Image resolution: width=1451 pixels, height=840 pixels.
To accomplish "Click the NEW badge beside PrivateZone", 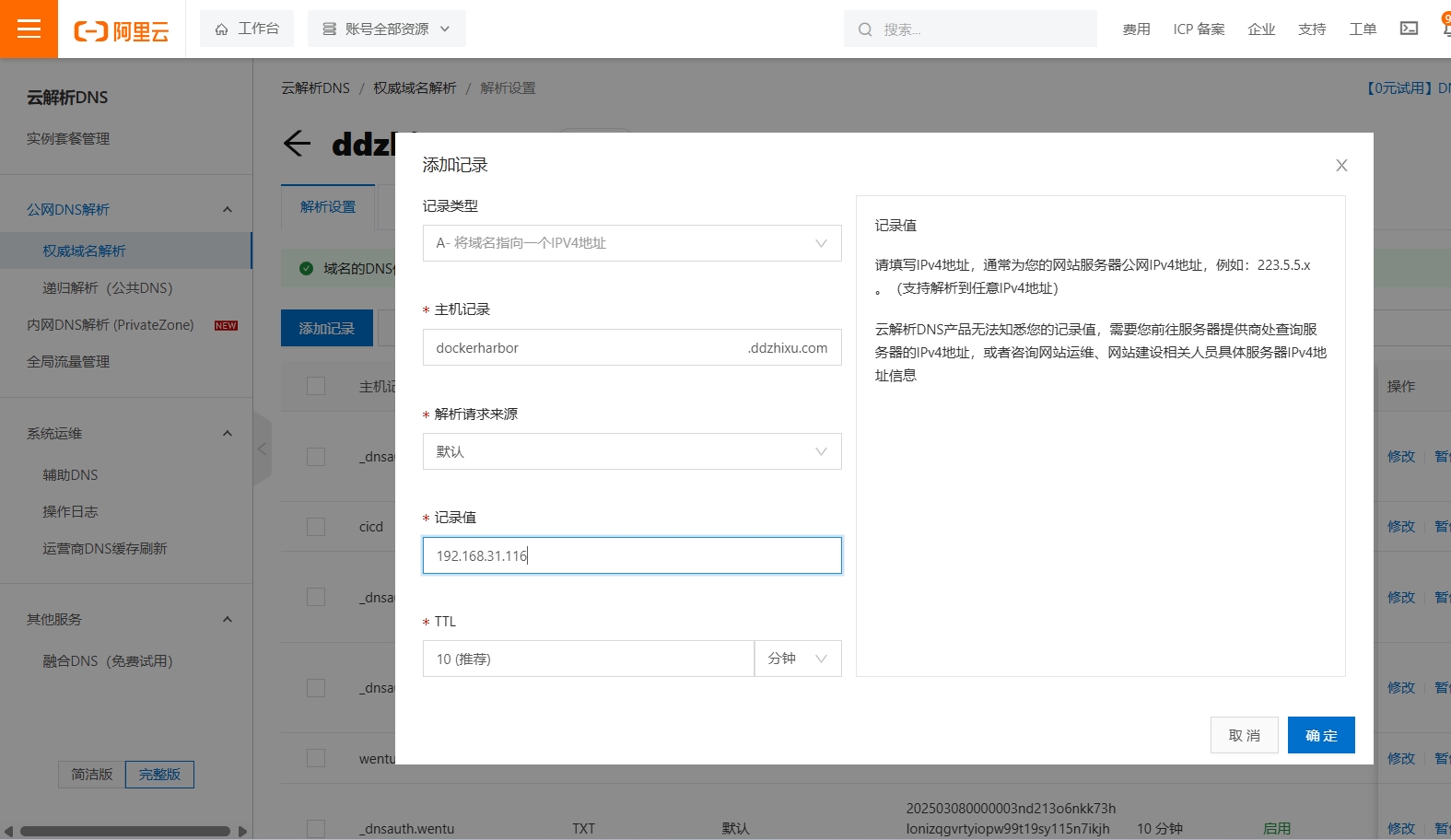I will pyautogui.click(x=226, y=325).
